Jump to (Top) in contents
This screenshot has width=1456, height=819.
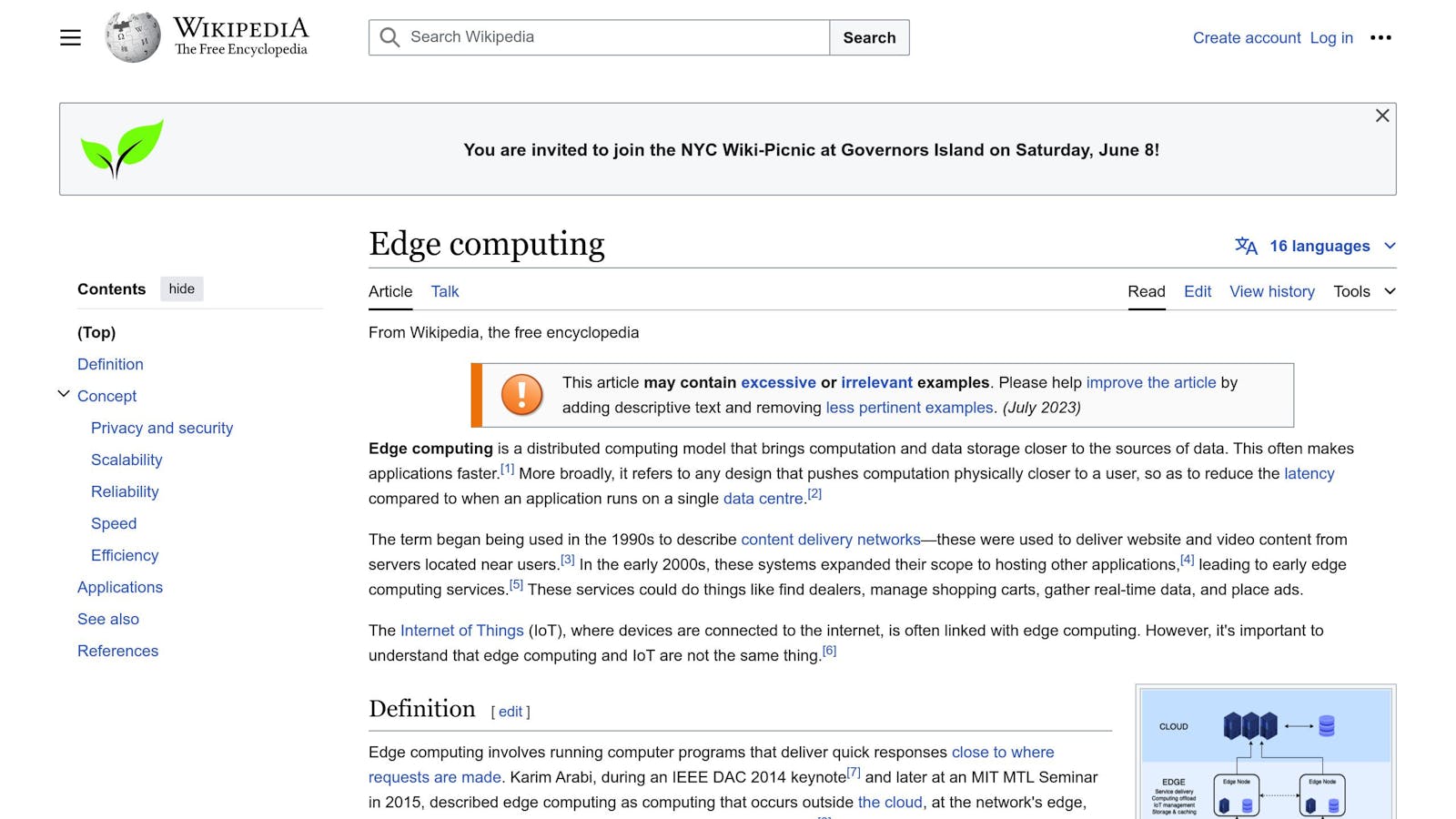(x=96, y=332)
